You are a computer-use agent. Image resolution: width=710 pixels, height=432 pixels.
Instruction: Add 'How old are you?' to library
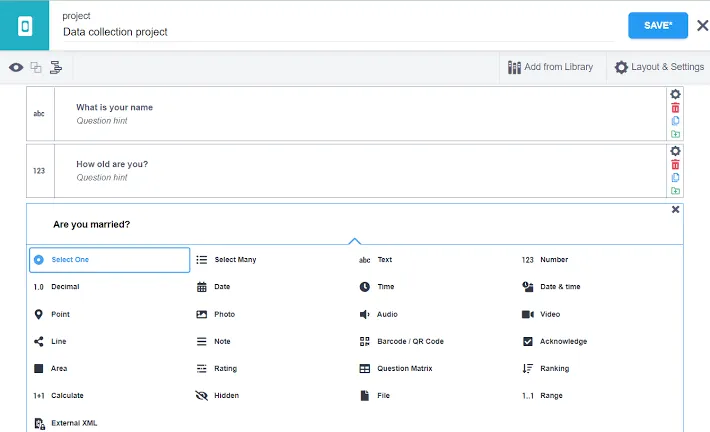[x=675, y=191]
